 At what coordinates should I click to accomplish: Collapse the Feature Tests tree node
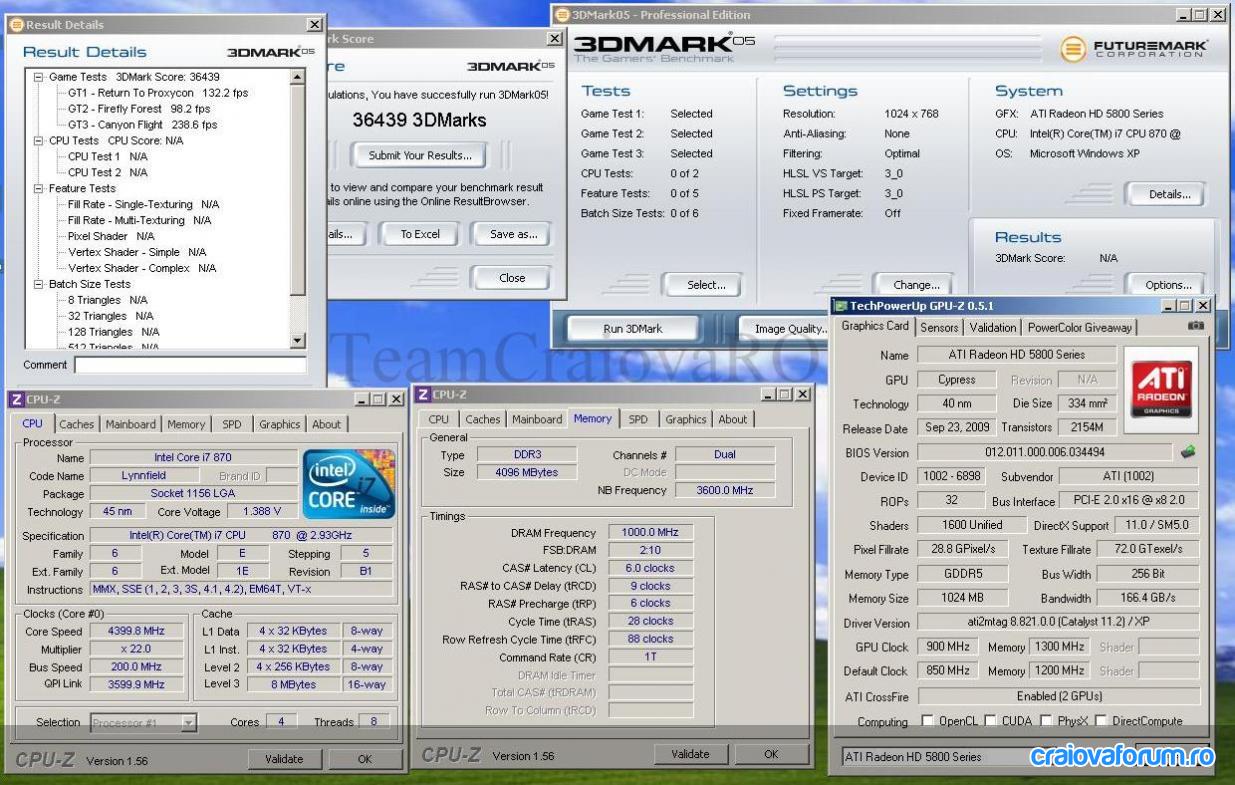click(39, 188)
